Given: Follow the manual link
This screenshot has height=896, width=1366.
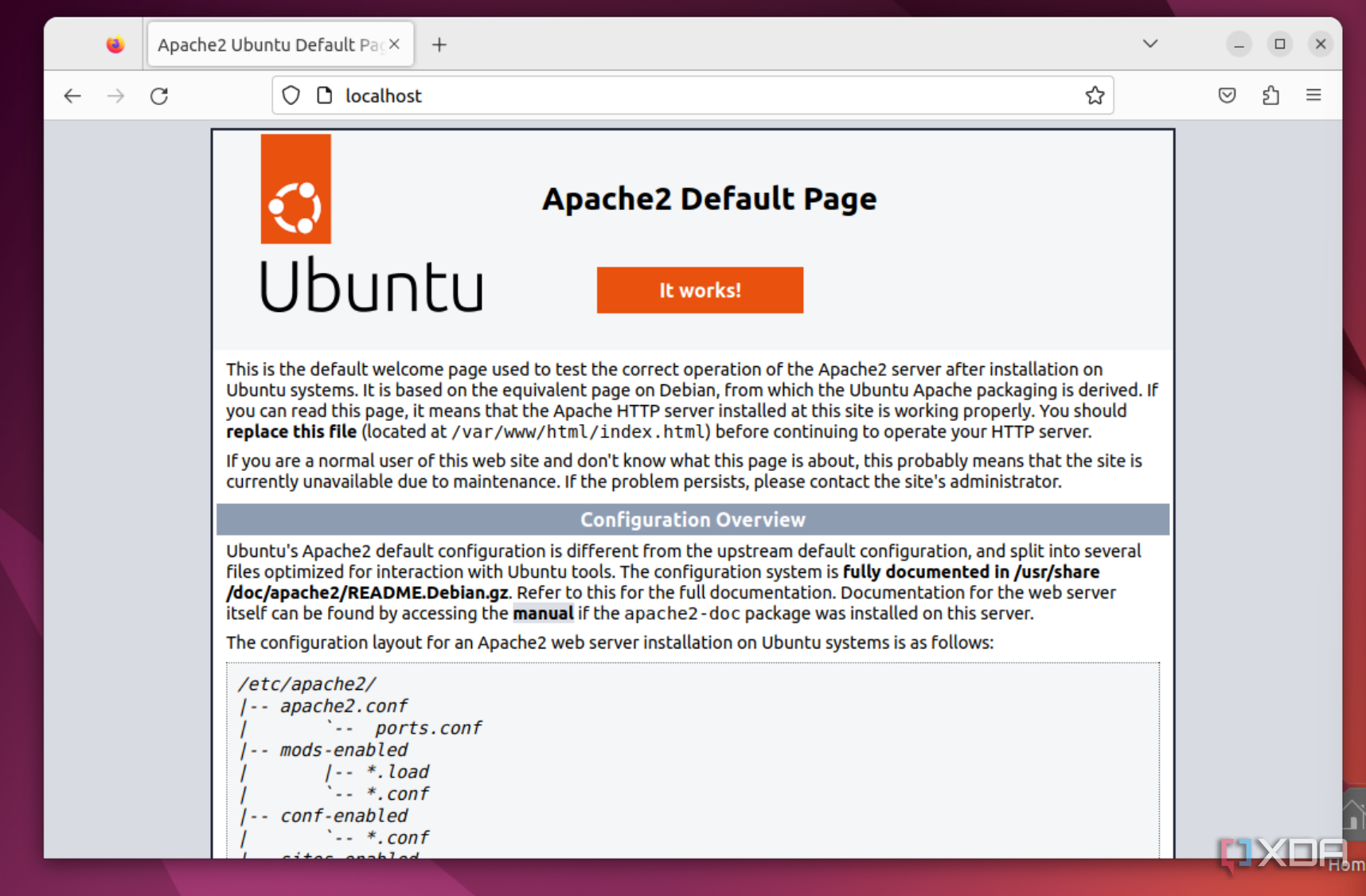Looking at the screenshot, I should click(543, 614).
